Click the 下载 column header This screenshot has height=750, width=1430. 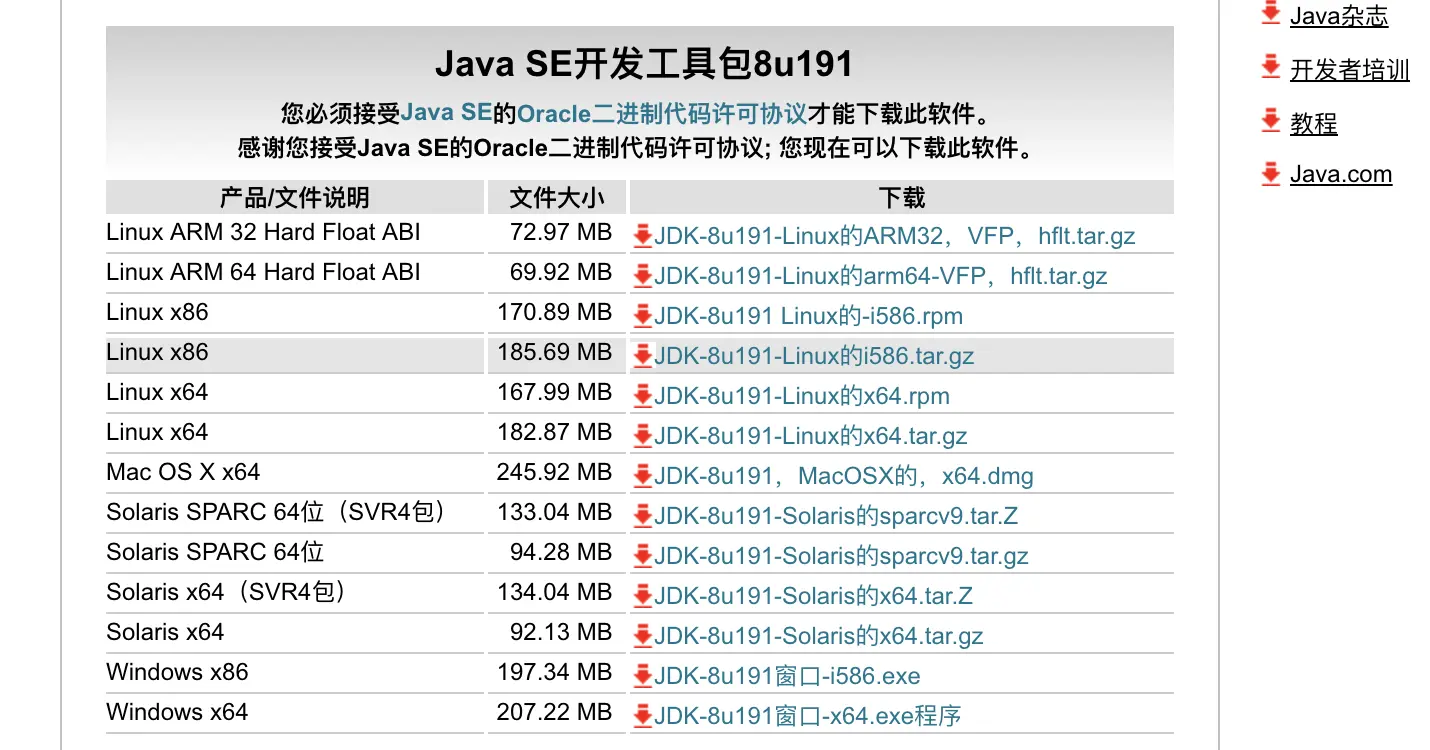point(902,197)
